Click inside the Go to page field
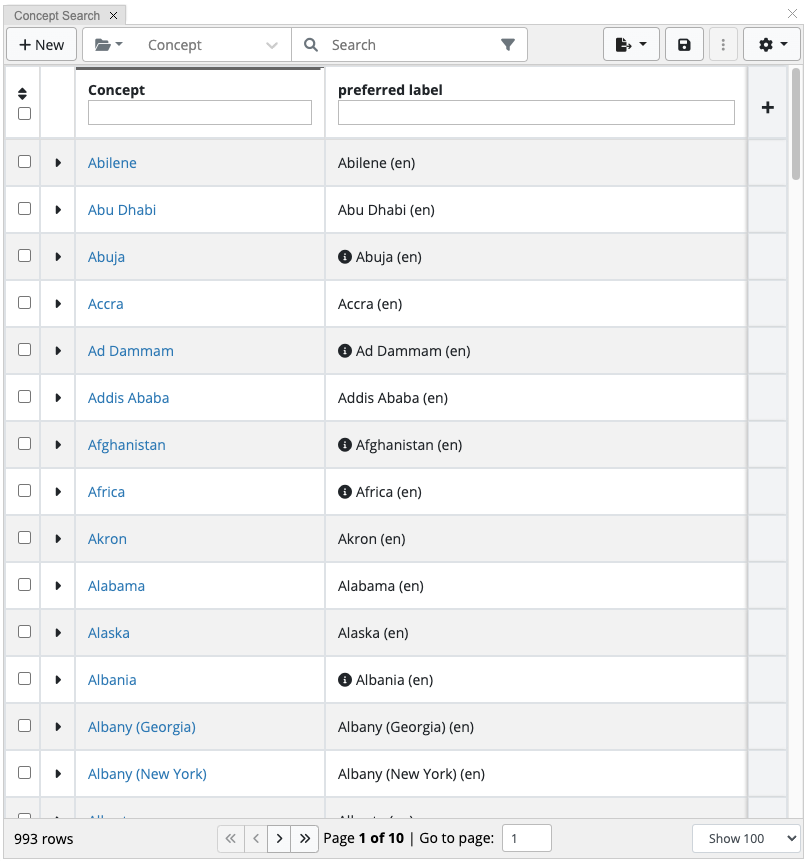This screenshot has width=805, height=861. click(x=526, y=838)
